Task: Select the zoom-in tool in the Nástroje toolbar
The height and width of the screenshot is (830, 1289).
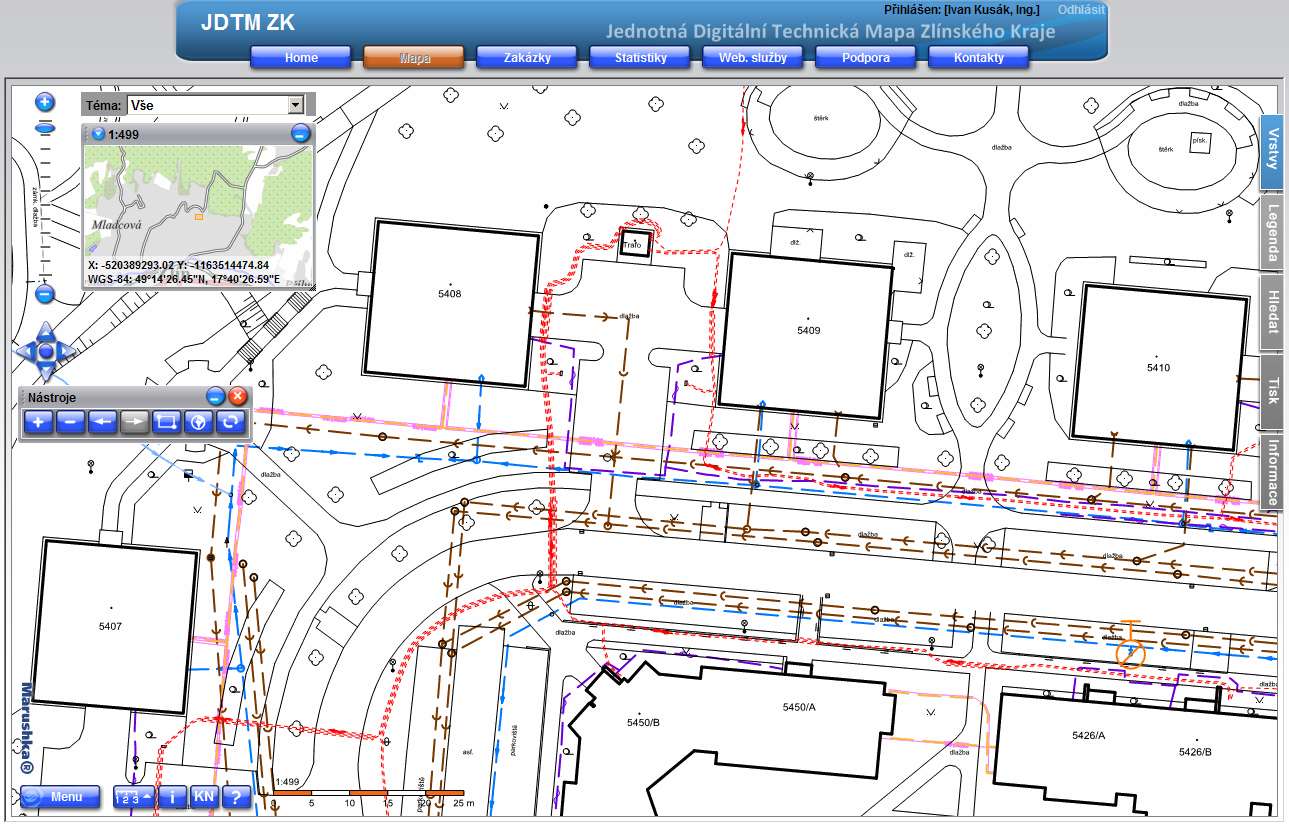Action: (x=39, y=422)
